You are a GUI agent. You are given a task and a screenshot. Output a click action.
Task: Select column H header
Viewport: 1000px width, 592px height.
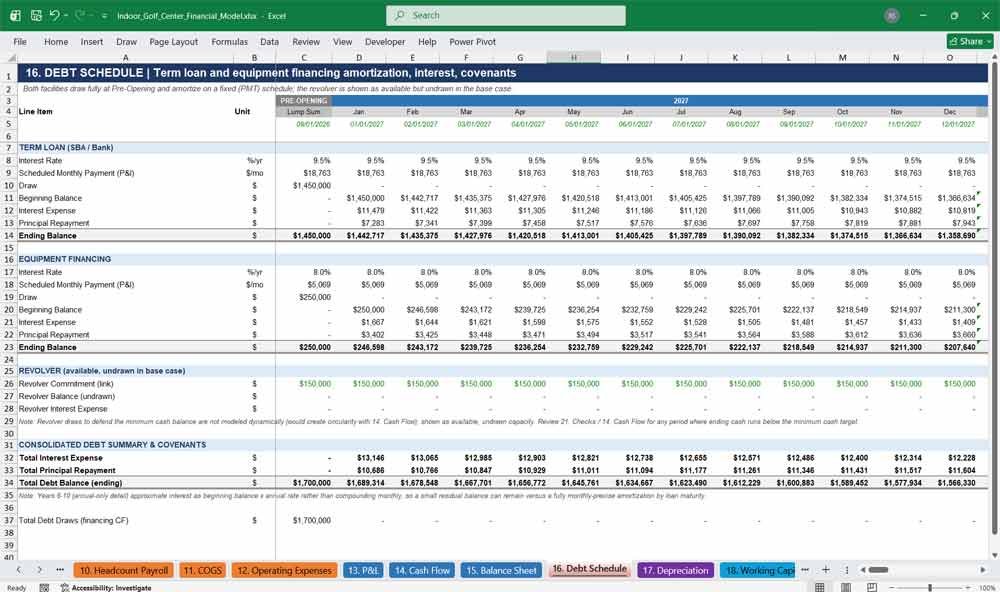pos(573,57)
